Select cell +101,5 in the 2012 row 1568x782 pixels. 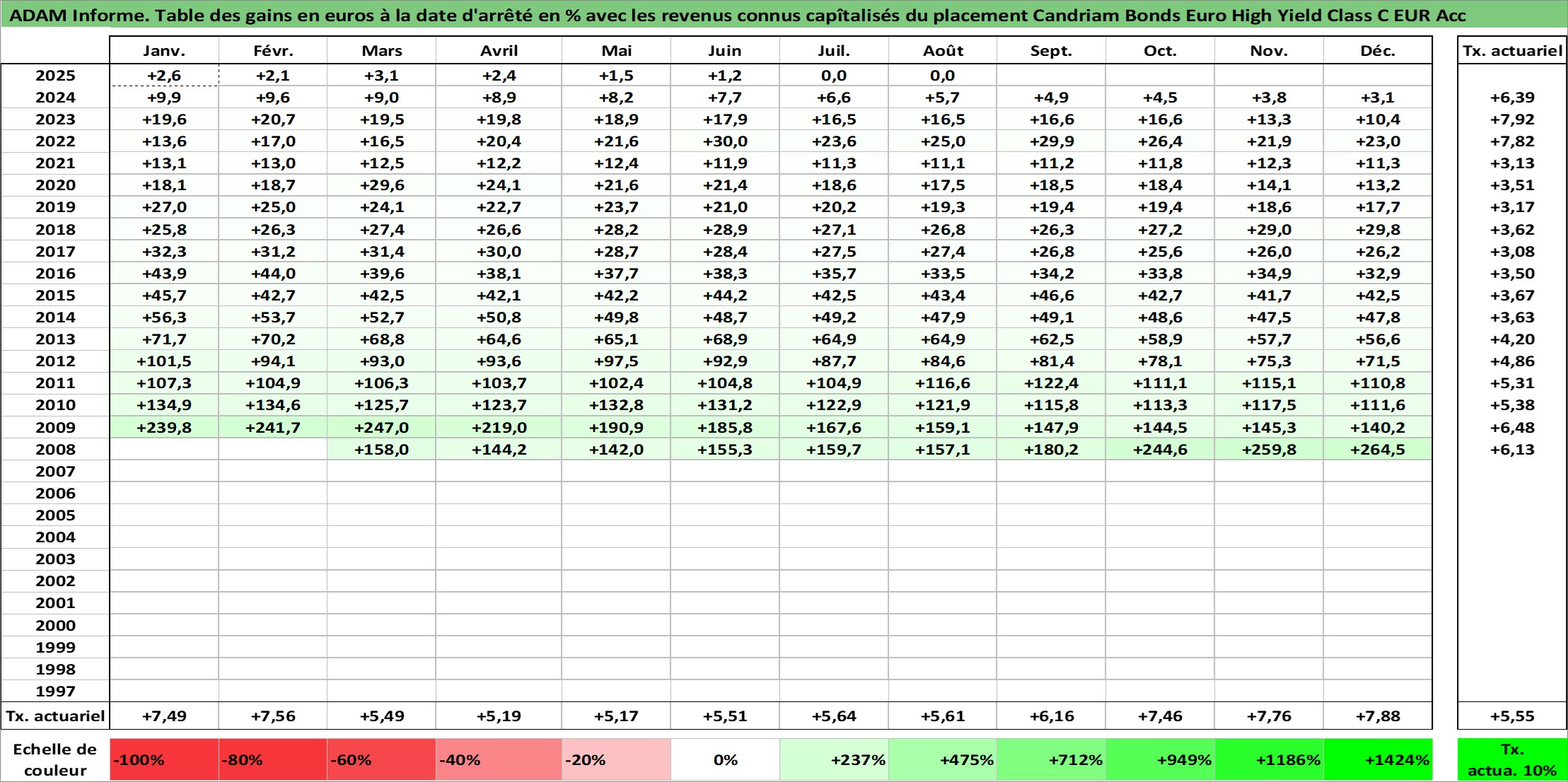click(164, 361)
